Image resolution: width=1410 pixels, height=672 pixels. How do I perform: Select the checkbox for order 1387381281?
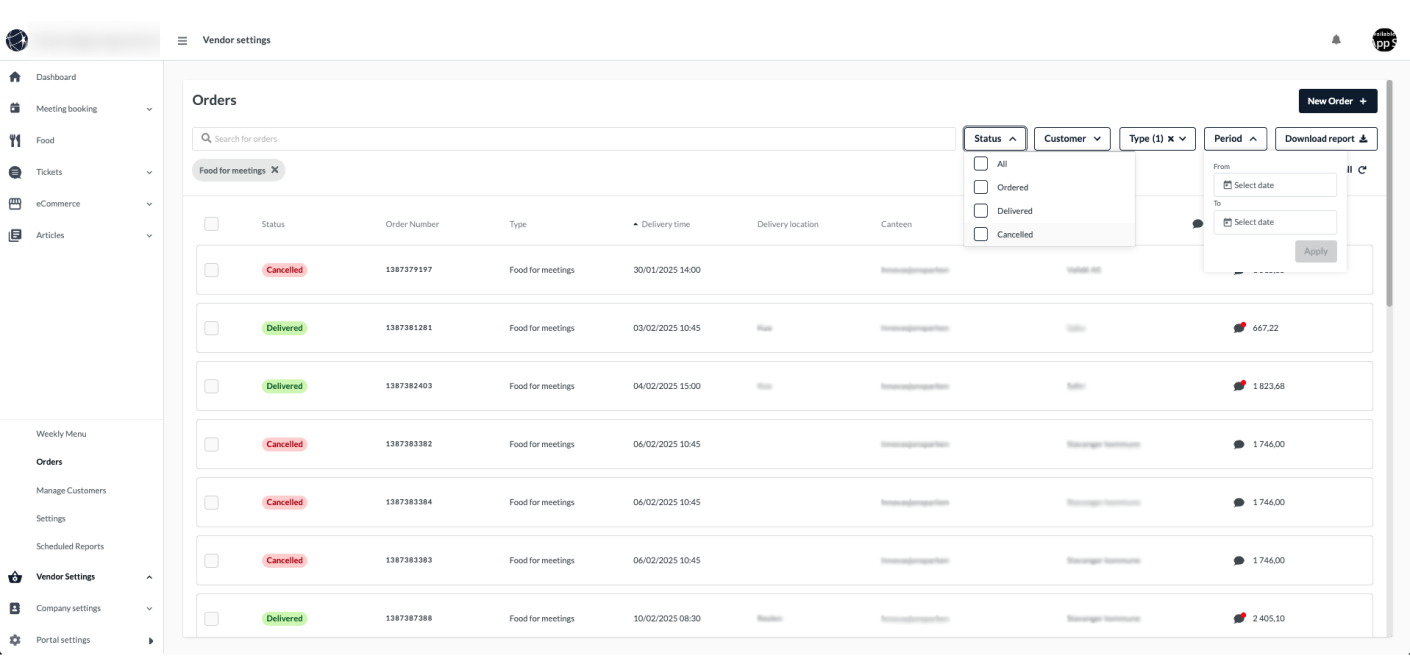[x=211, y=328]
